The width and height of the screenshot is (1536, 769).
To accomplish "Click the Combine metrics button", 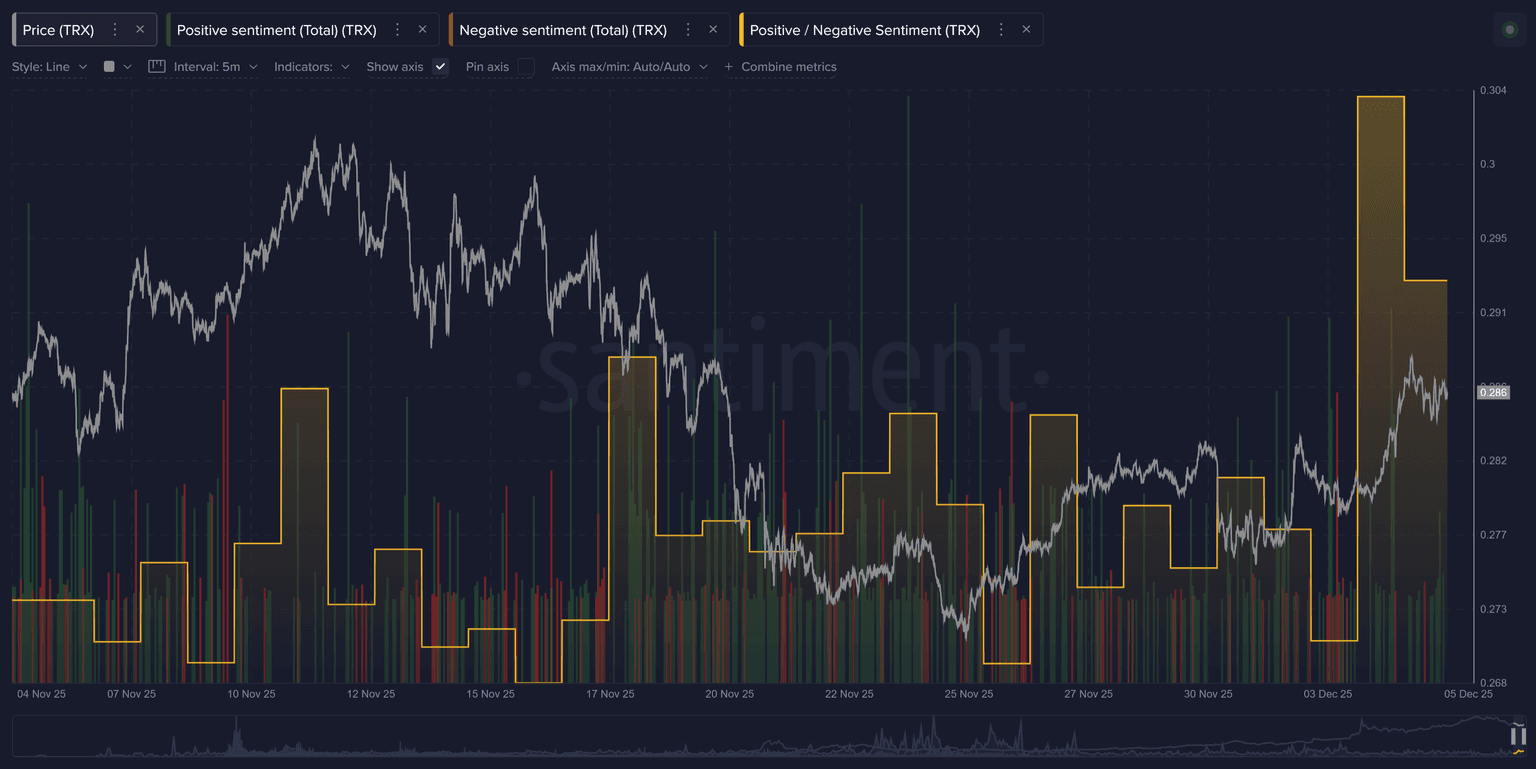I will tap(780, 67).
